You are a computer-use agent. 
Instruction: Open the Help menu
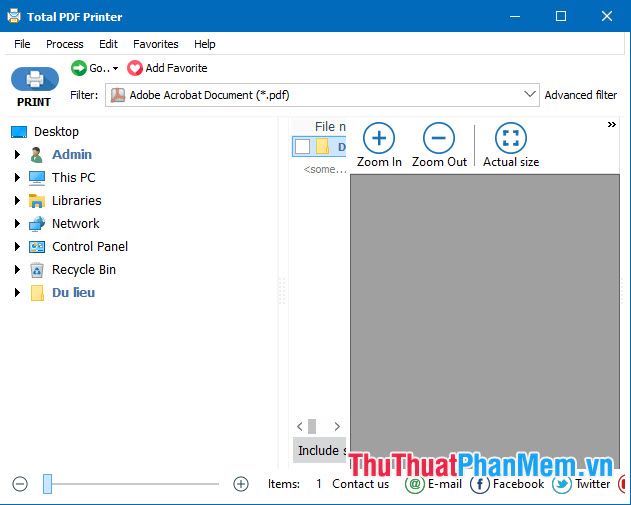click(x=204, y=44)
